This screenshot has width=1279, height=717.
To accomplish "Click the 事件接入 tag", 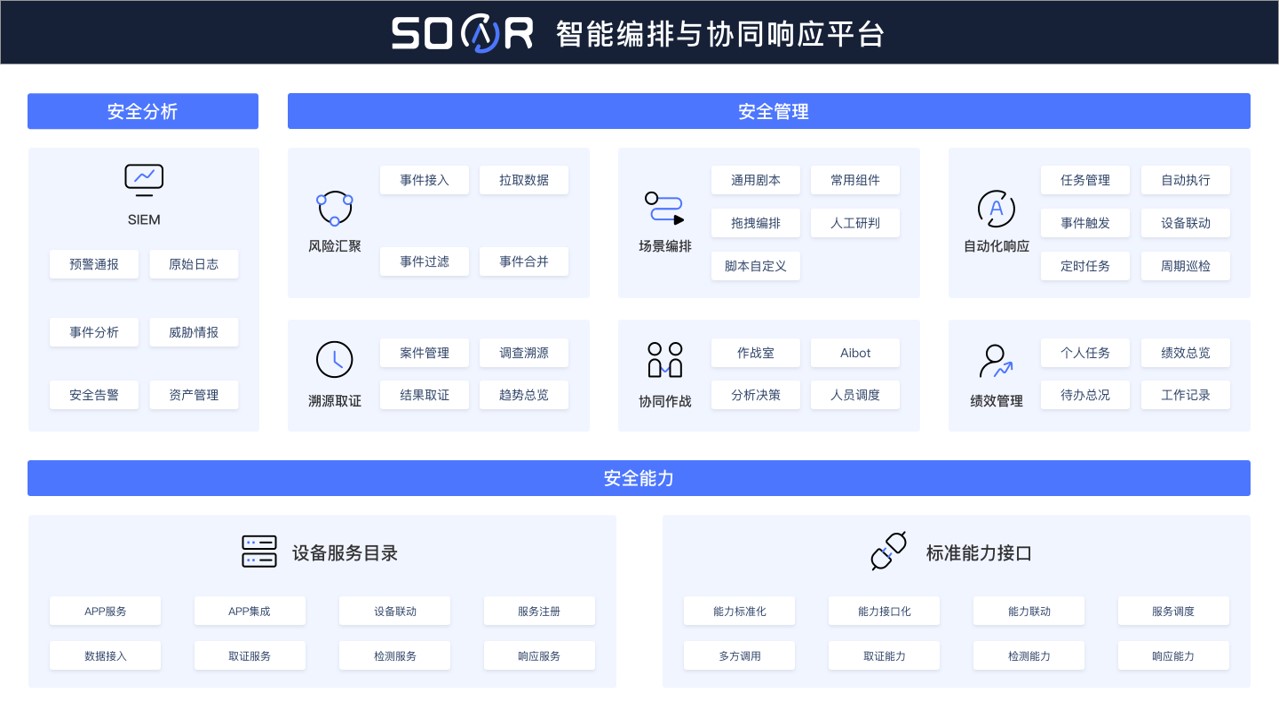I will click(424, 181).
